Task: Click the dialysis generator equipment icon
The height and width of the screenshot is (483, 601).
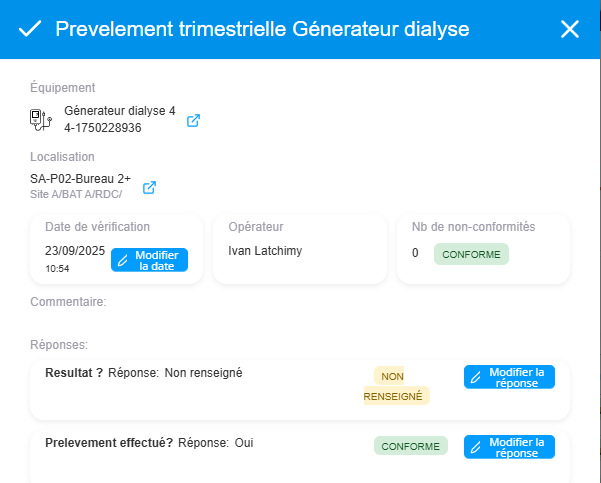Action: [x=41, y=120]
